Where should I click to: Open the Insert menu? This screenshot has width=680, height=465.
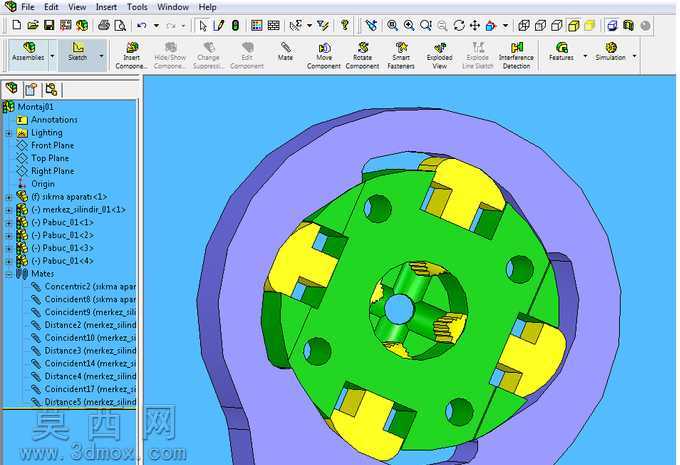[x=106, y=7]
